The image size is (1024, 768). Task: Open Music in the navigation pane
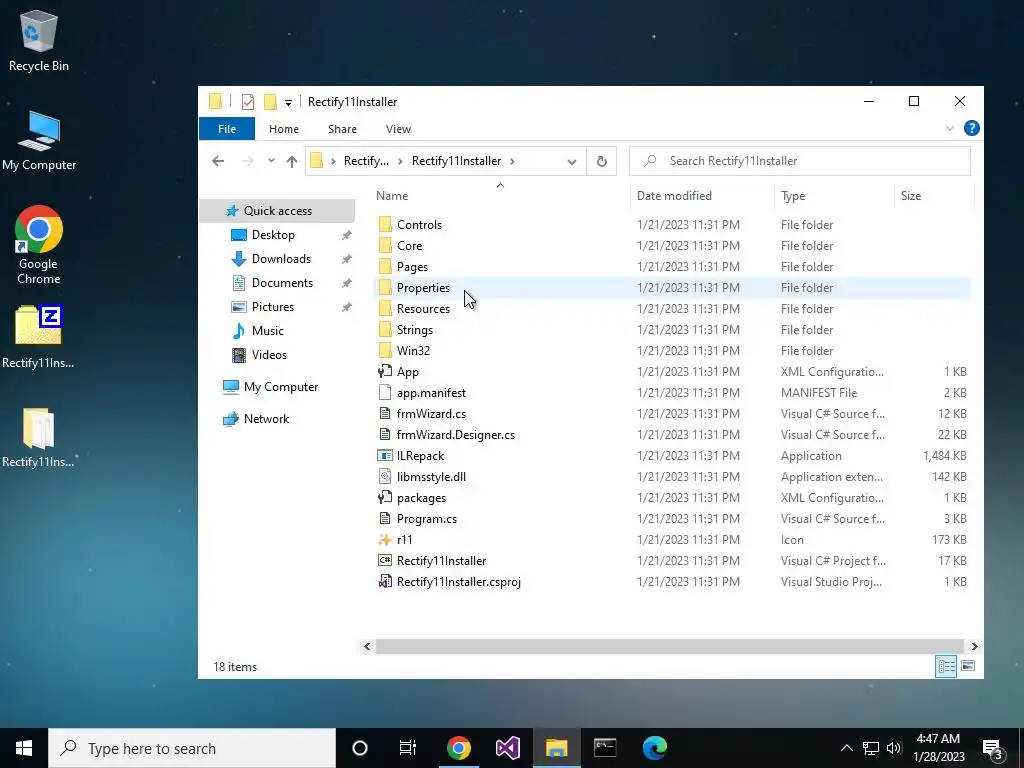point(268,330)
